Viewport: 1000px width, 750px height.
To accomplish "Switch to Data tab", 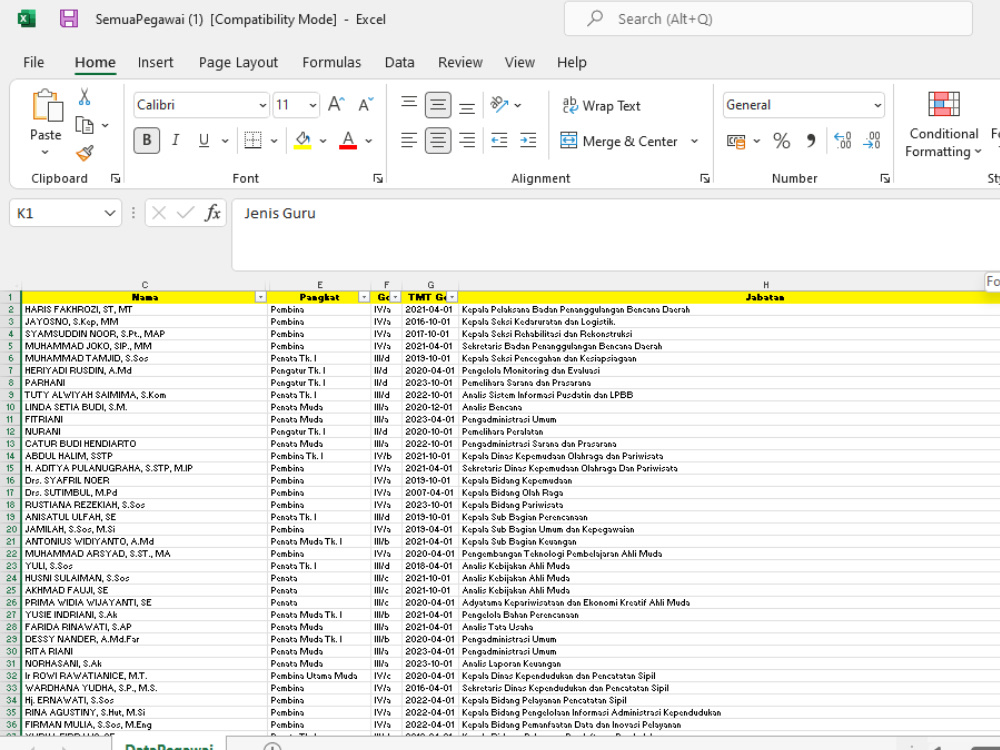I will [x=399, y=62].
